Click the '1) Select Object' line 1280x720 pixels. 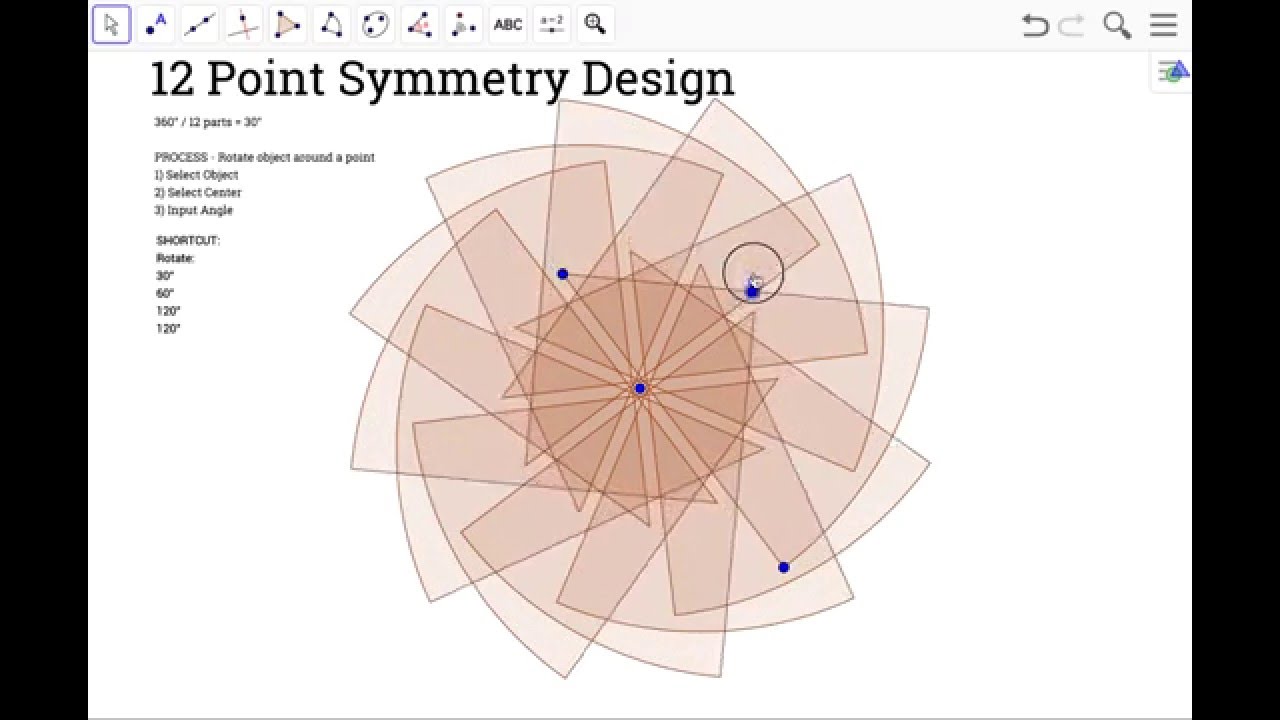[x=196, y=175]
